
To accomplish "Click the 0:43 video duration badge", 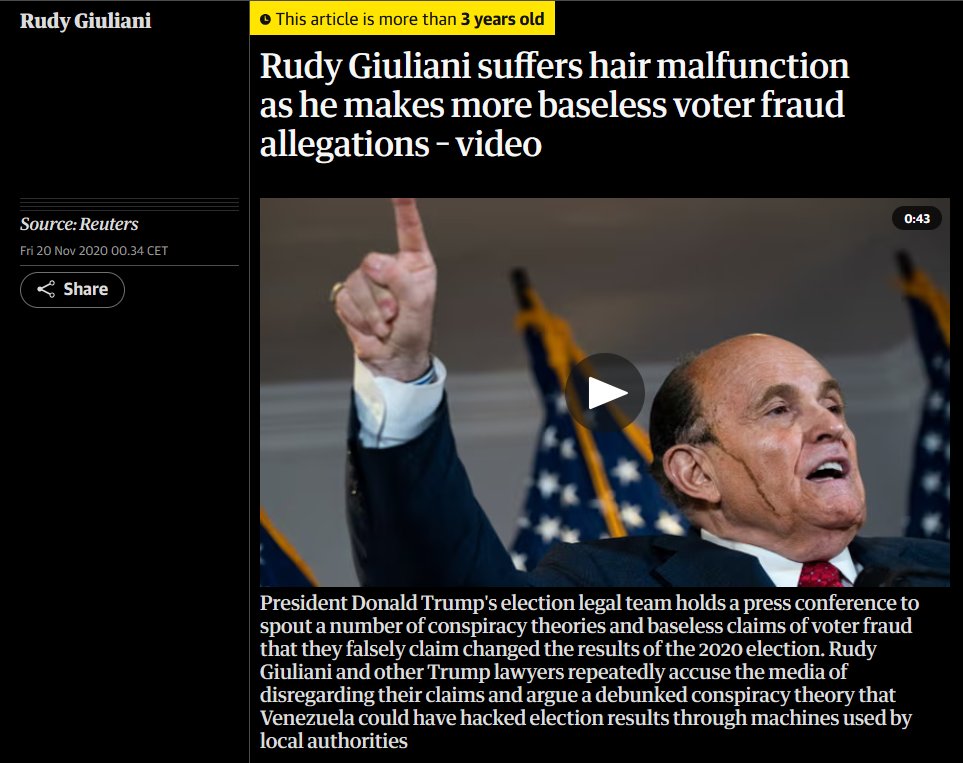I will pos(916,219).
